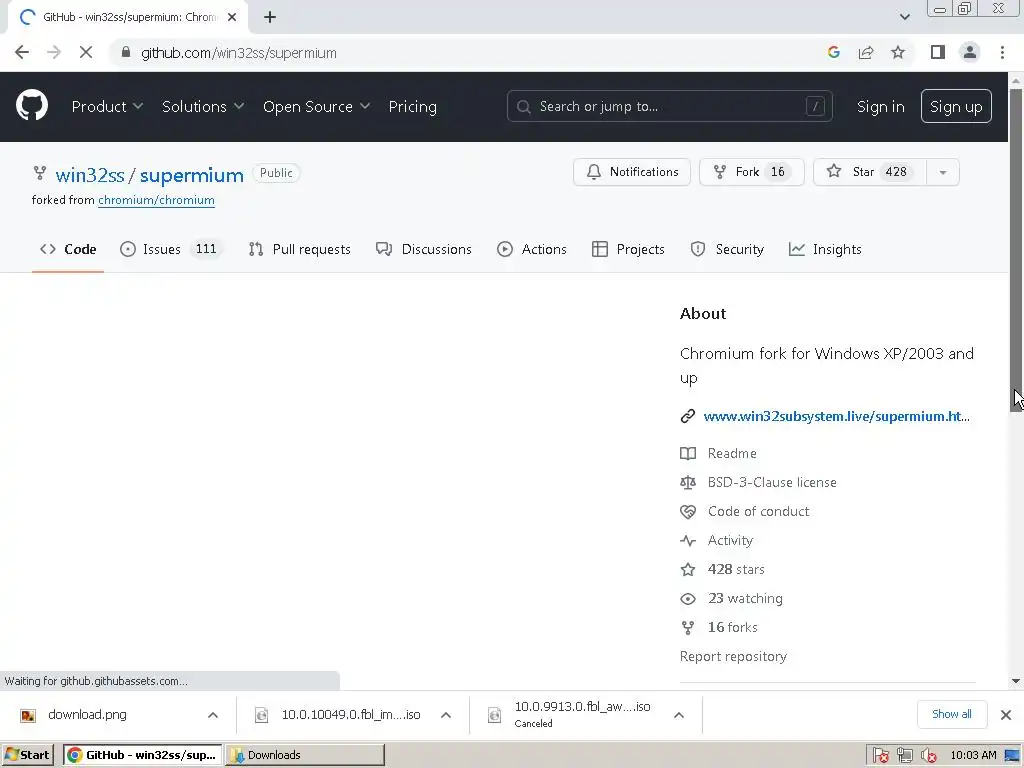Select the Code tab
This screenshot has width=1024, height=768.
pyautogui.click(x=68, y=249)
